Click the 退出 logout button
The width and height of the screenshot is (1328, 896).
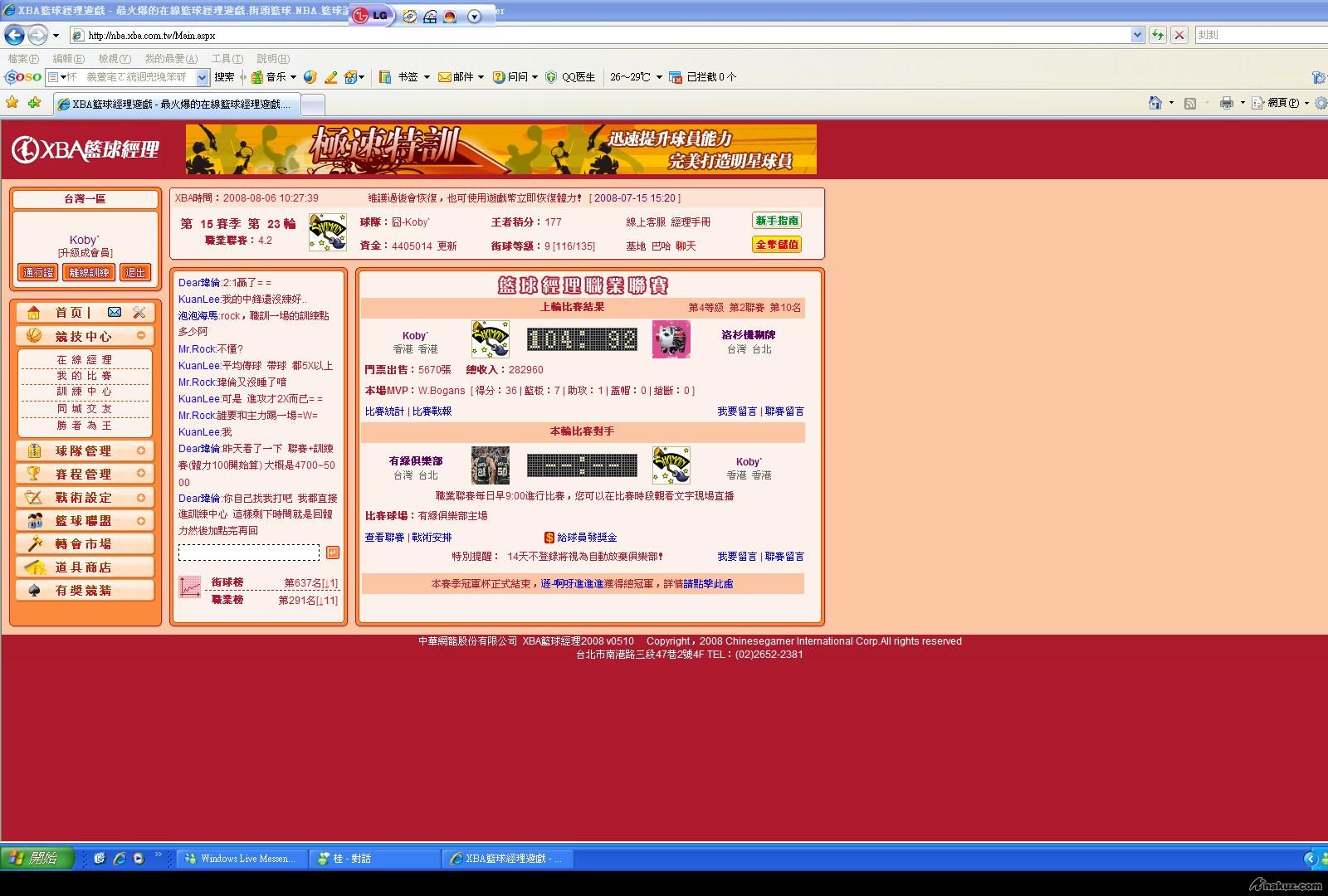[135, 272]
